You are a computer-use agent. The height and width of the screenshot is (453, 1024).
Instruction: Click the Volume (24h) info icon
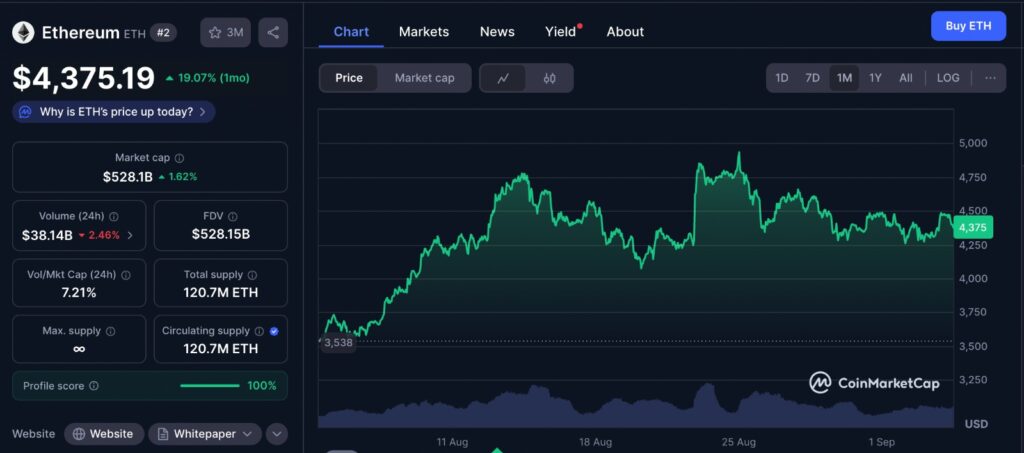pyautogui.click(x=114, y=216)
